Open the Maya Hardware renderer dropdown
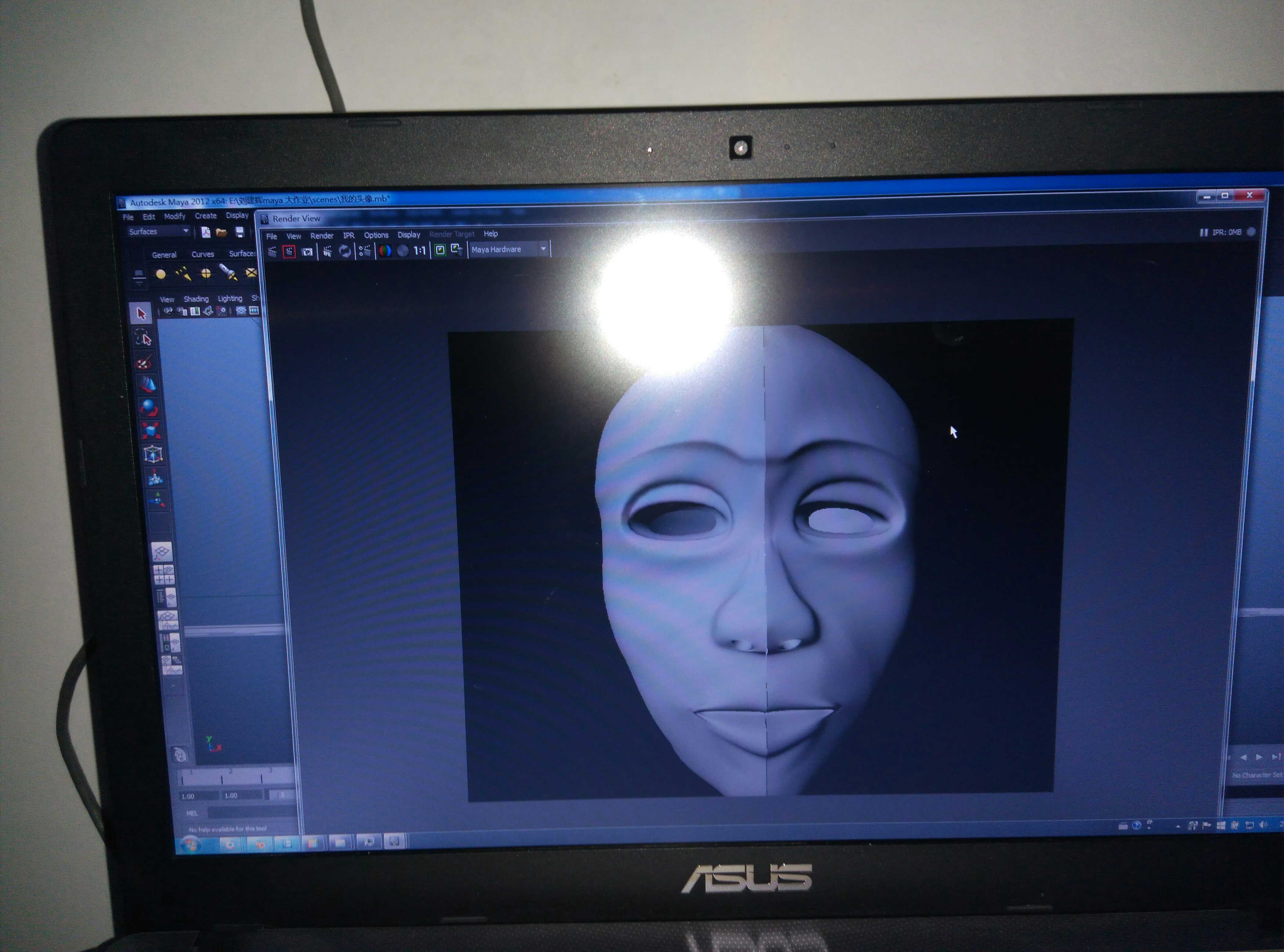The width and height of the screenshot is (1284, 952). tap(543, 249)
